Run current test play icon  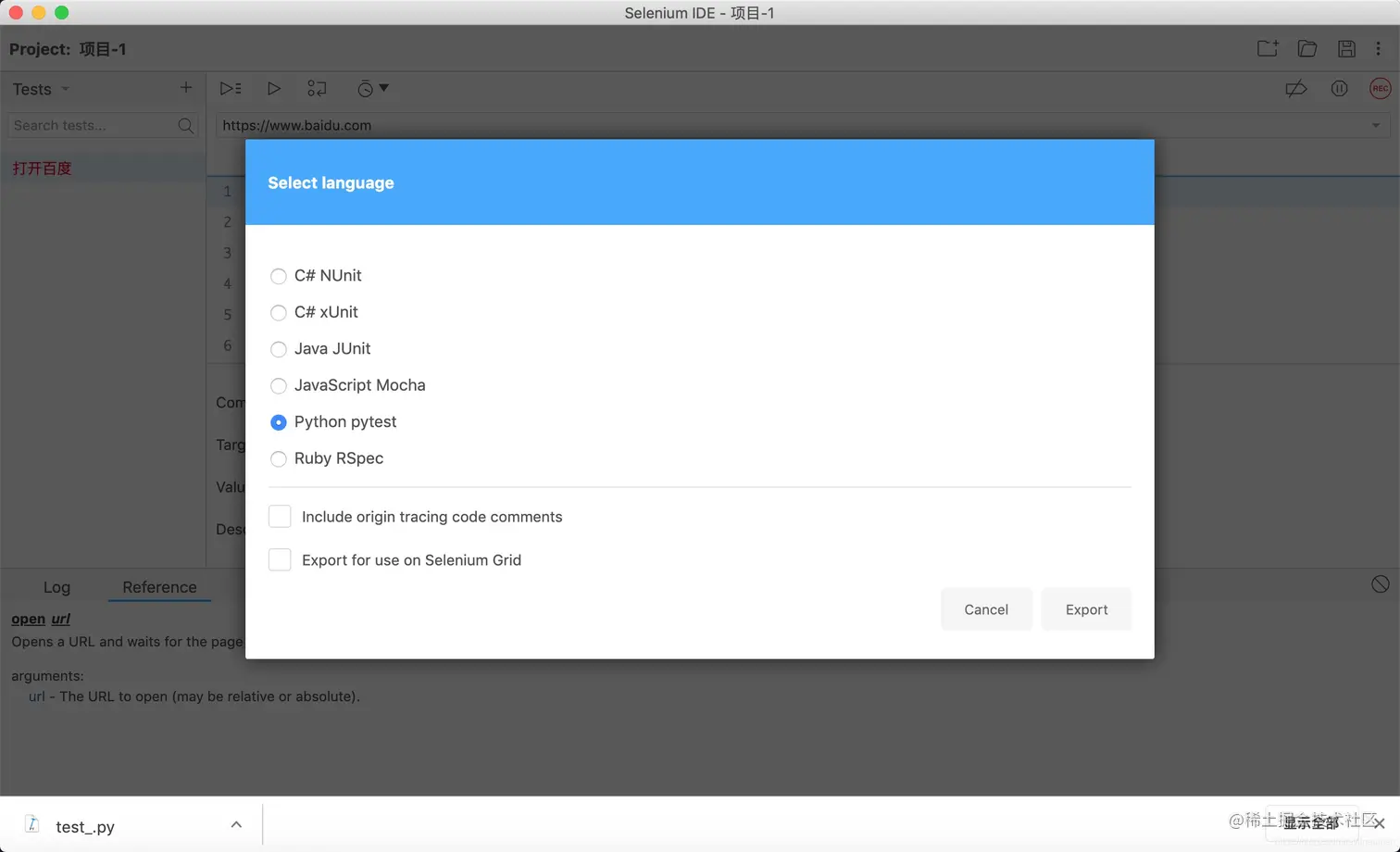[274, 88]
